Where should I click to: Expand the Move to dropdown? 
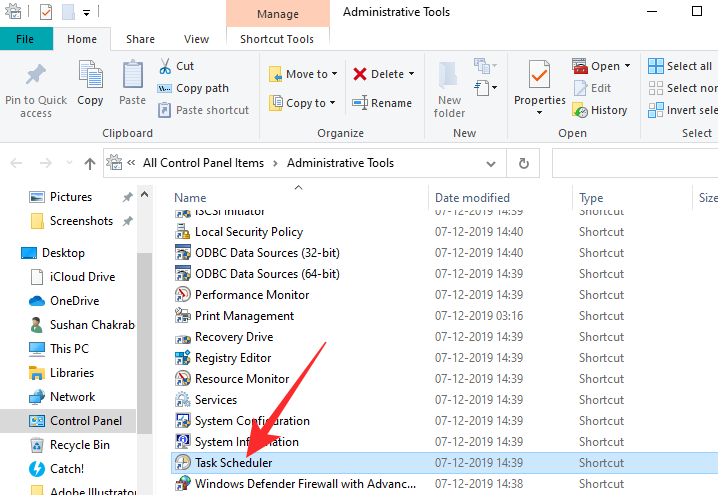click(x=333, y=74)
